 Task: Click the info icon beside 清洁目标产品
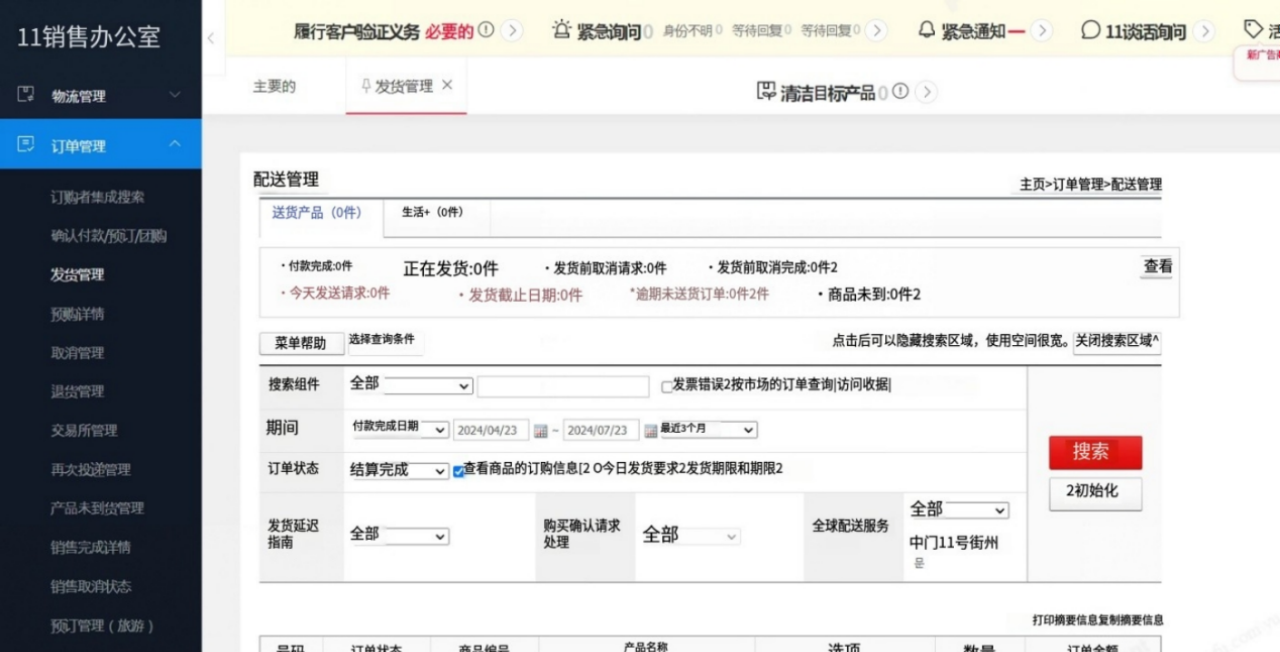900,92
